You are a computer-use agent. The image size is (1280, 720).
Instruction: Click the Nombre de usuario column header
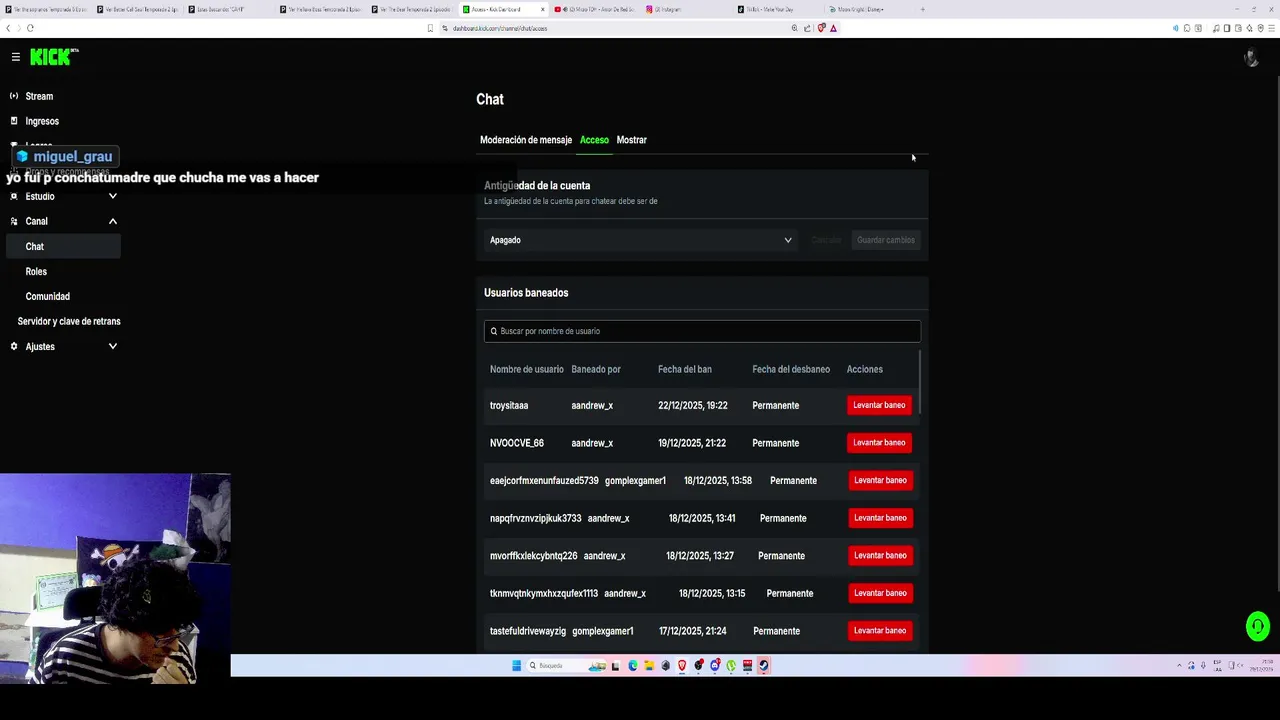pos(527,369)
